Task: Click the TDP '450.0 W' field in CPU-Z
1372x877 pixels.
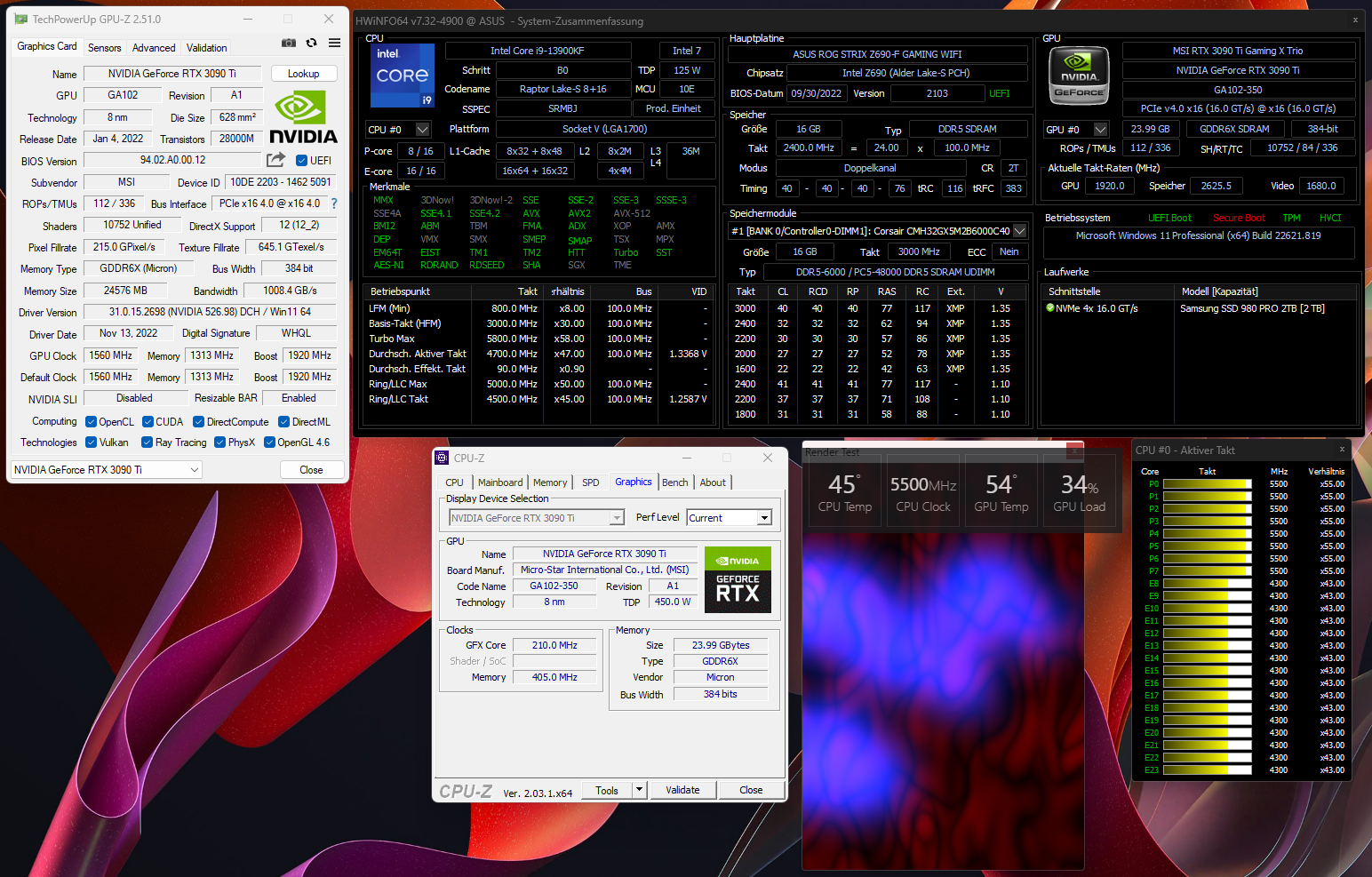Action: (673, 602)
